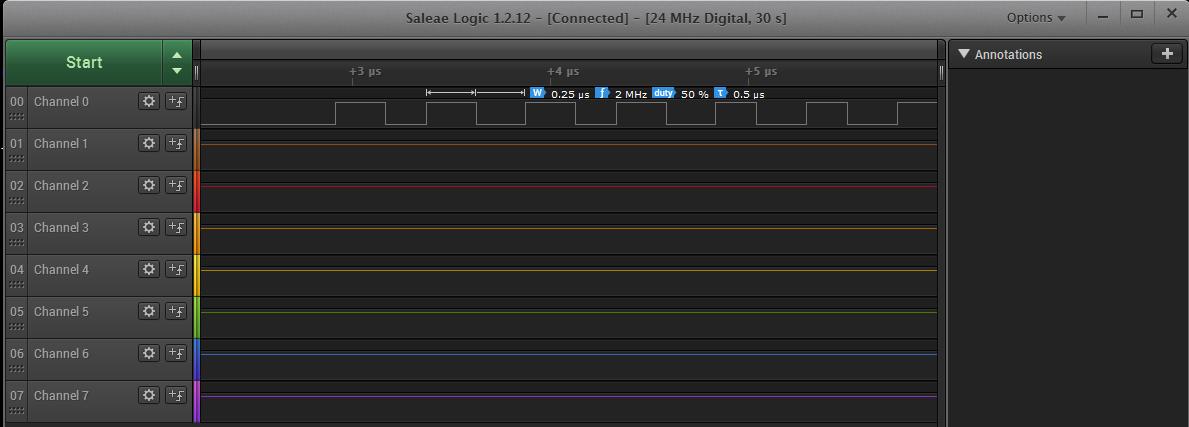Grab the Channel 3 drag handle dots
The width and height of the screenshot is (1189, 427).
(17, 243)
